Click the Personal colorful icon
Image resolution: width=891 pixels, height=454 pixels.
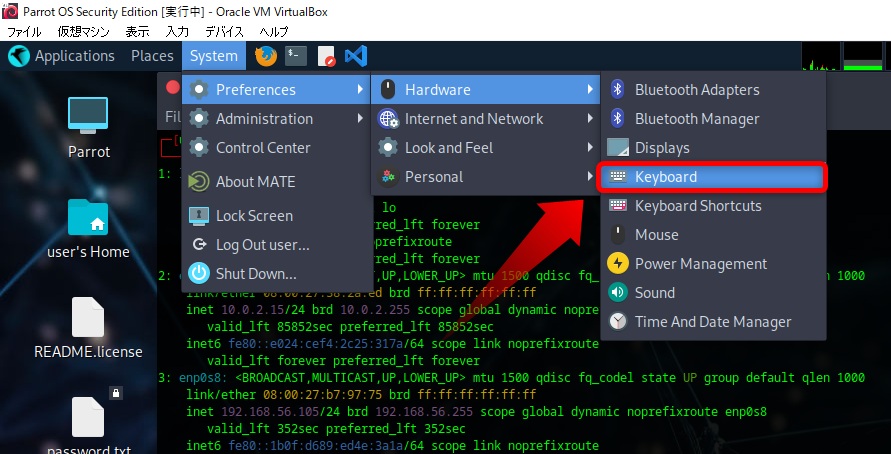pos(388,176)
